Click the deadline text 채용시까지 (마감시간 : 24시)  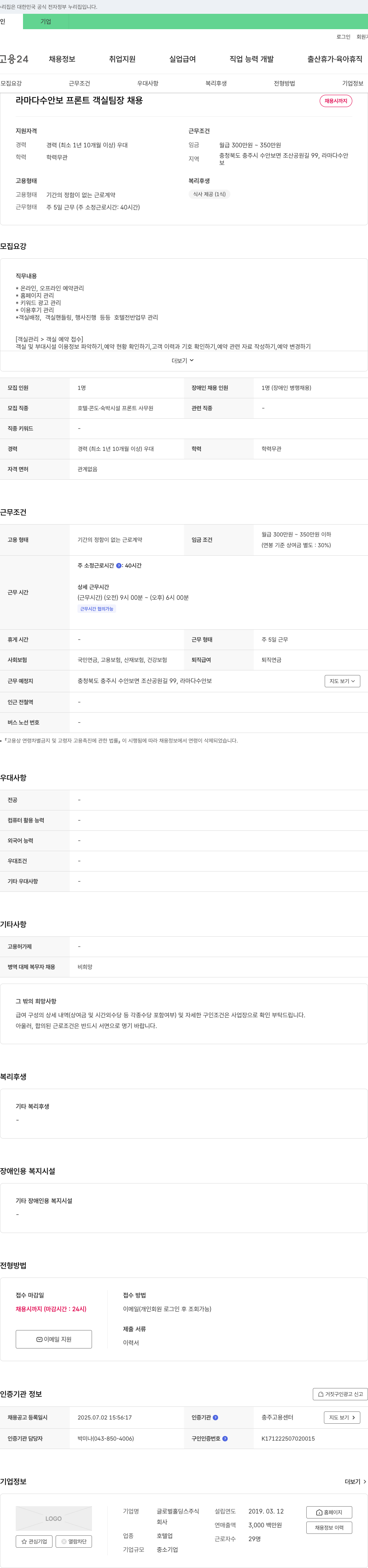[x=51, y=1309]
